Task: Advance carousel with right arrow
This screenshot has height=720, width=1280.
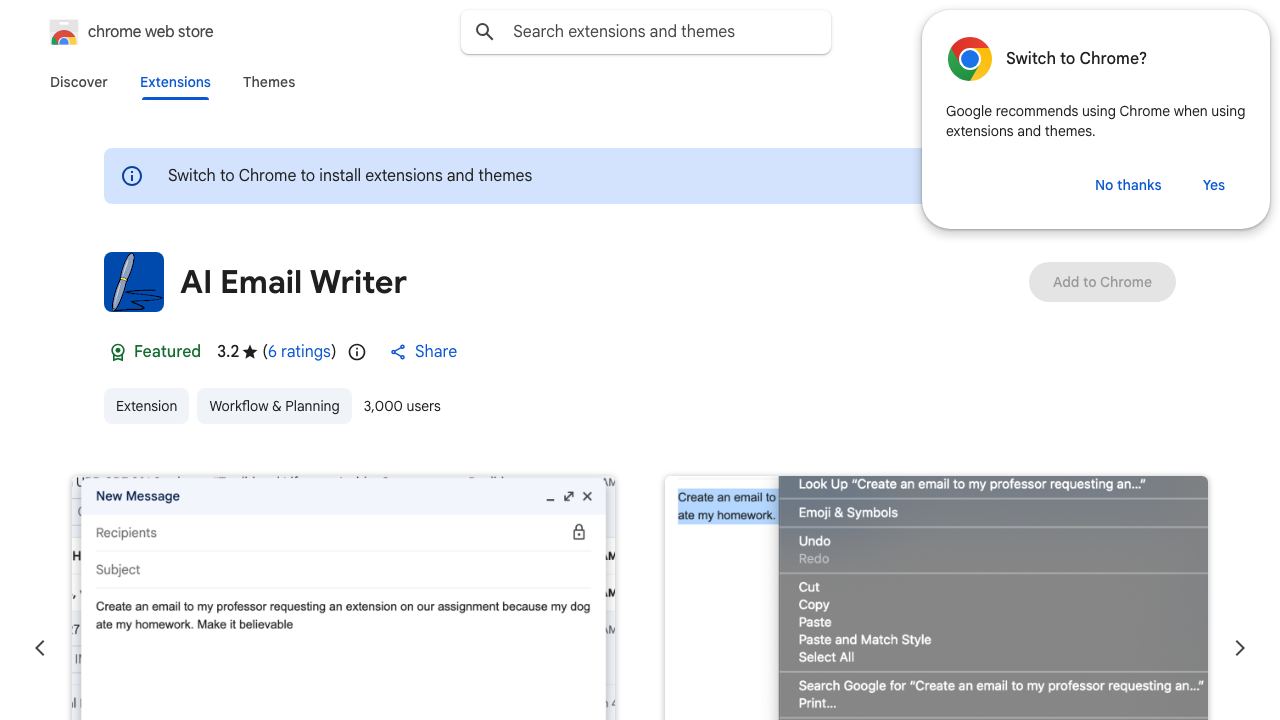Action: click(1240, 648)
